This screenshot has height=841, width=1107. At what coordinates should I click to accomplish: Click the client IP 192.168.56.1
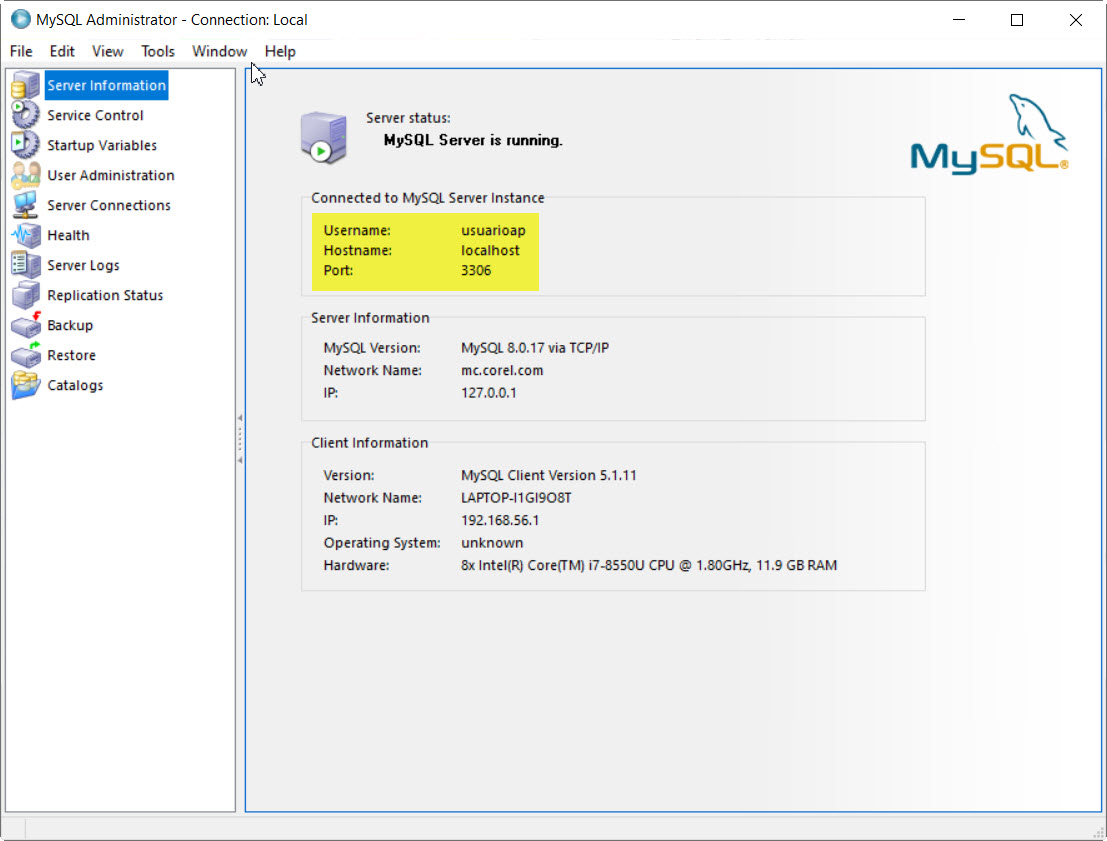click(x=500, y=520)
